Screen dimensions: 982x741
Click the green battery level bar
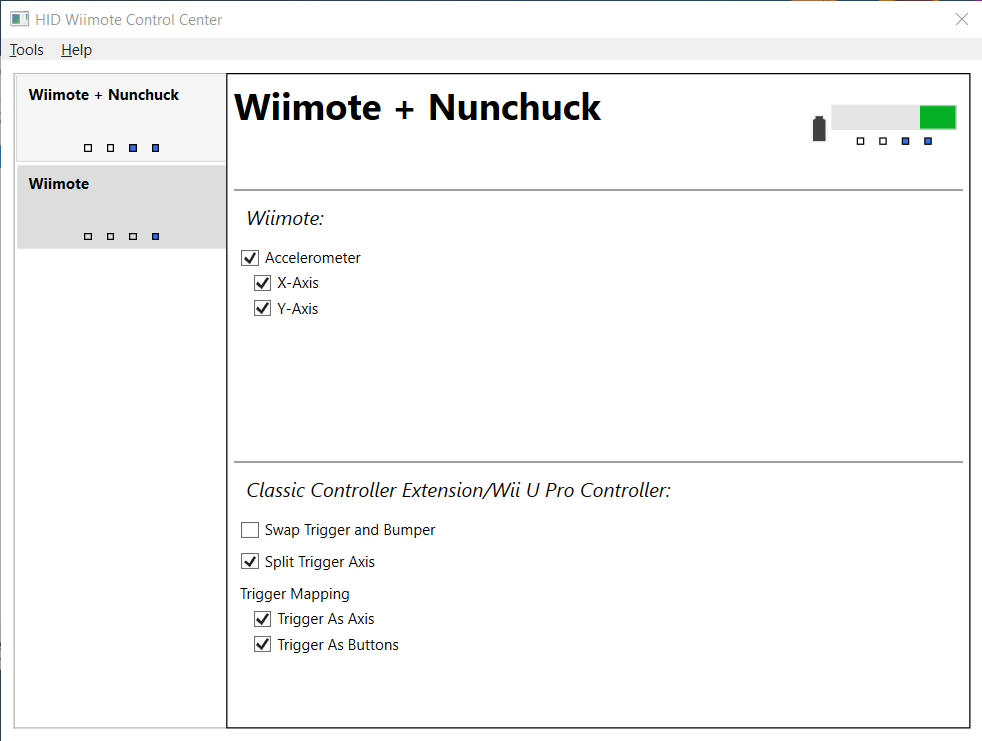tap(937, 117)
